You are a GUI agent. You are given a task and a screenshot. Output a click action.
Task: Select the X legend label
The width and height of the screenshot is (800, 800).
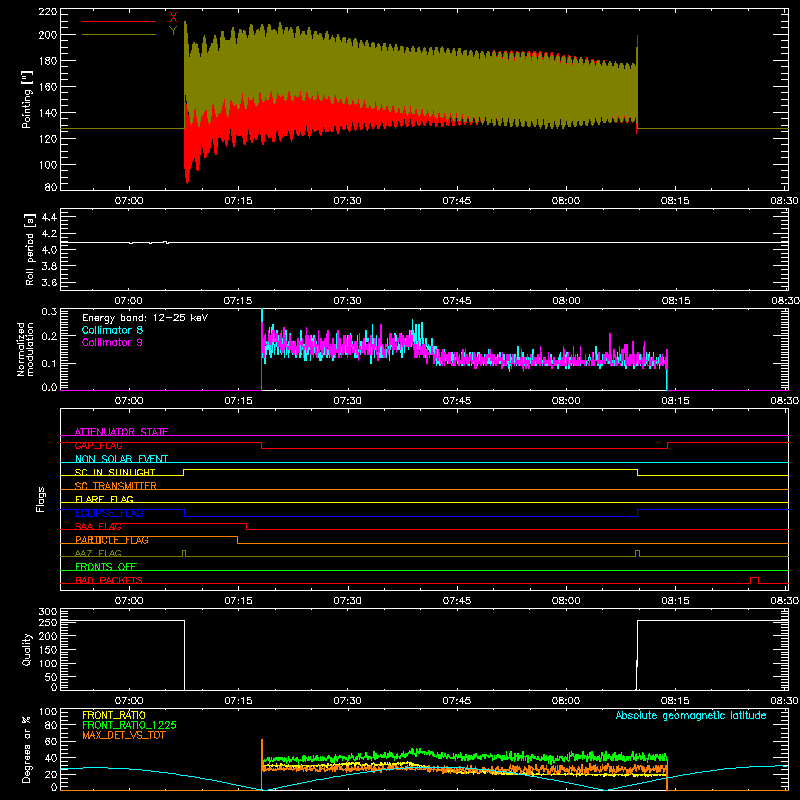point(173,17)
